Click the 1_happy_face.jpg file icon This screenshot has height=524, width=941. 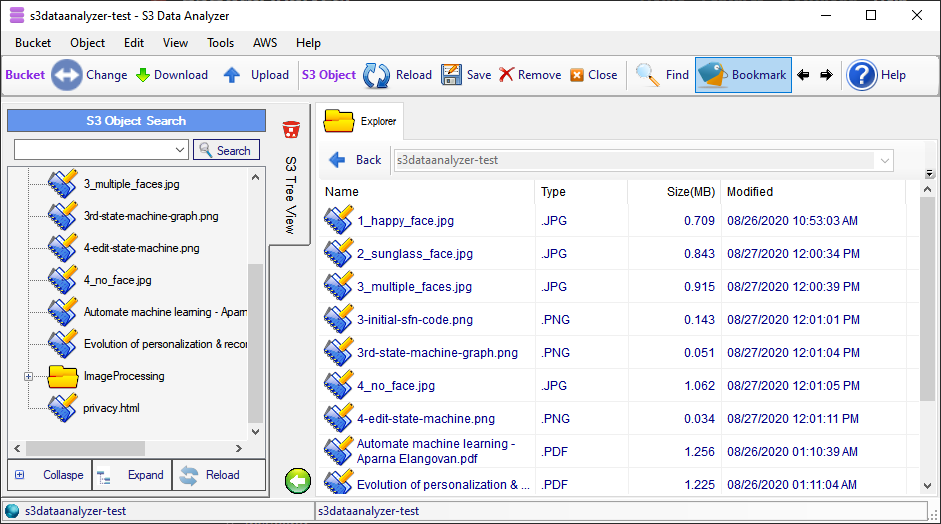coord(338,220)
